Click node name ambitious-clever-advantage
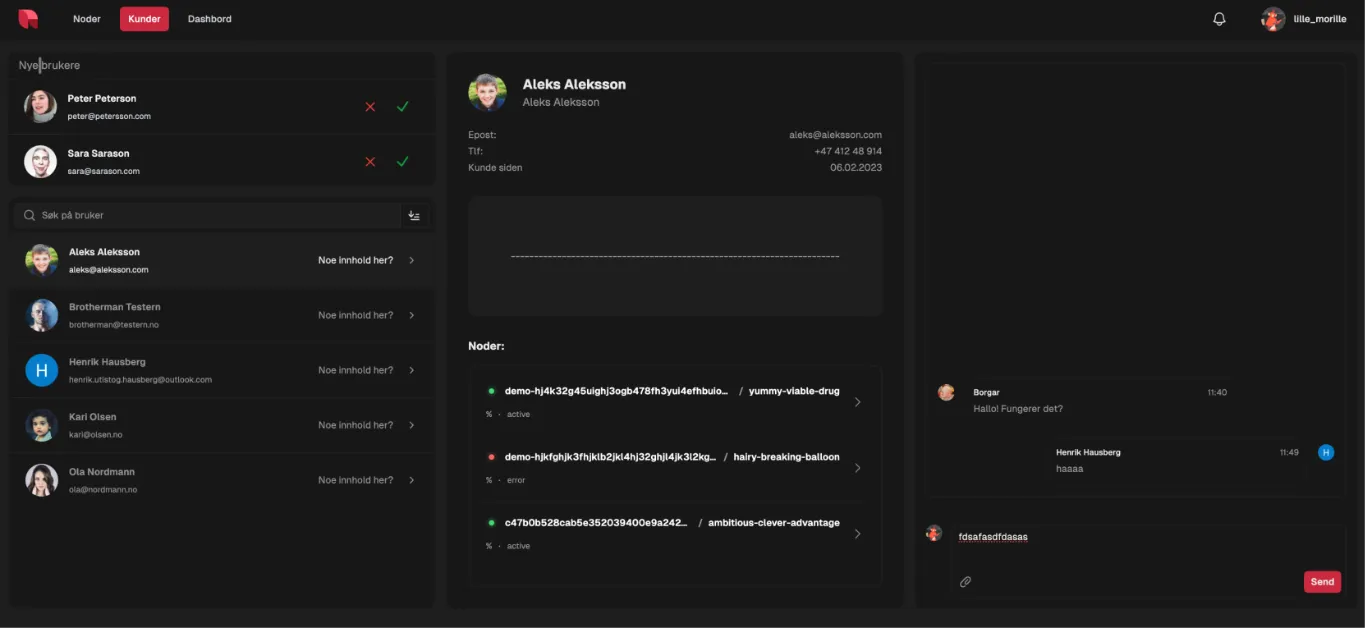Image resolution: width=1365 pixels, height=628 pixels. 774,523
